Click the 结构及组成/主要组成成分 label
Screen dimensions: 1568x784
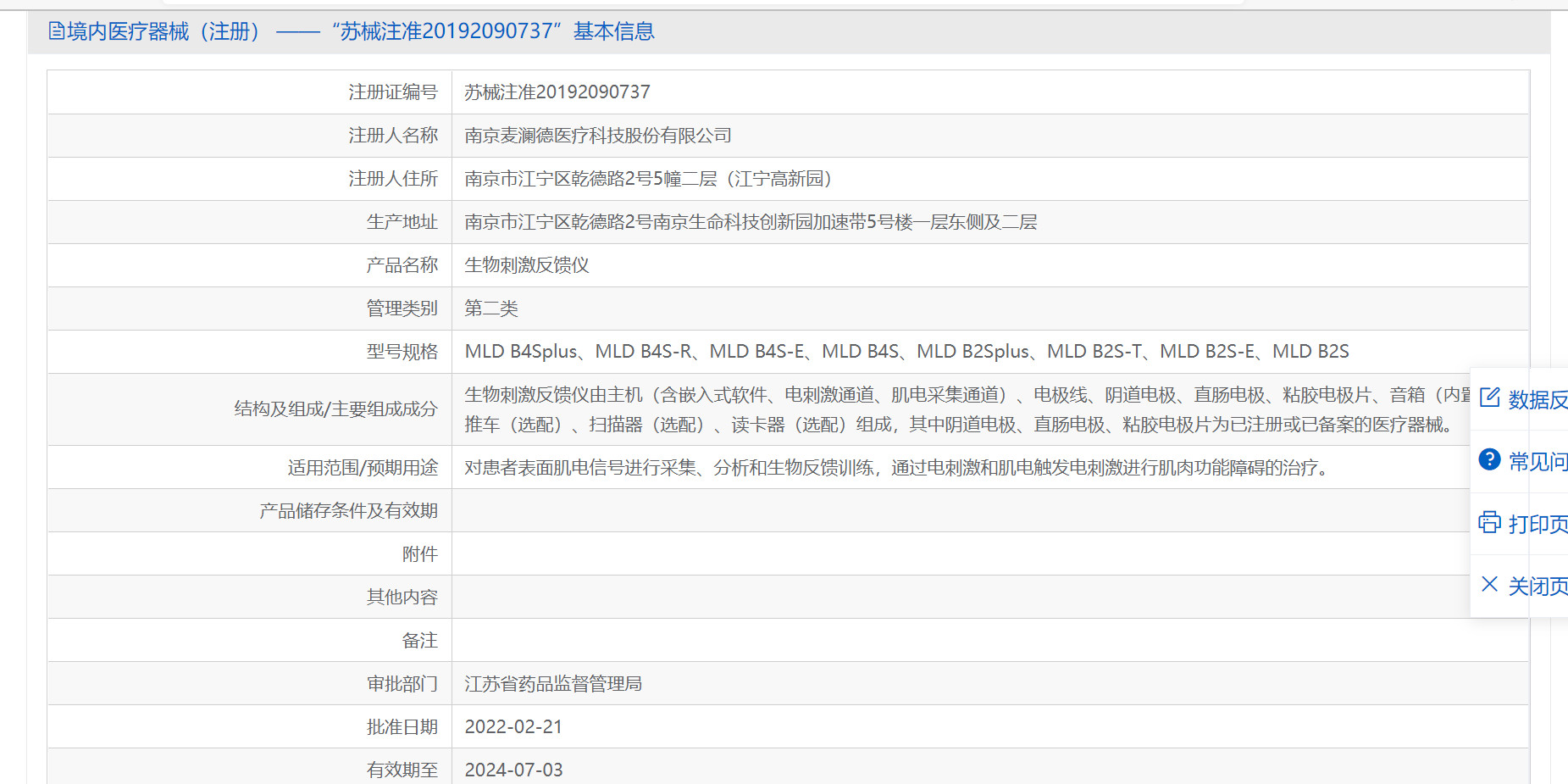[x=336, y=409]
